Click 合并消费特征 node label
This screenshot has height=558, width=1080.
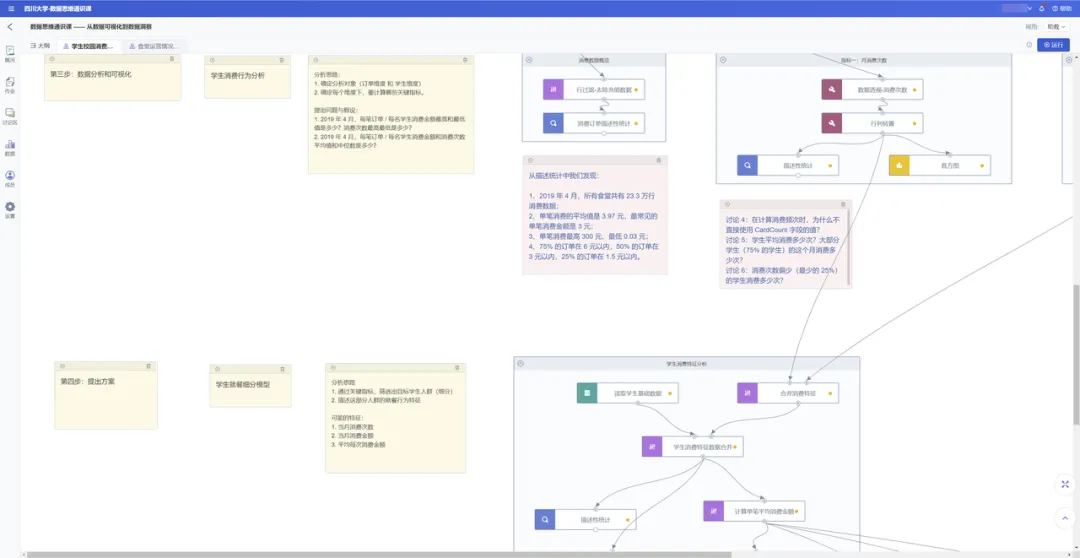798,393
